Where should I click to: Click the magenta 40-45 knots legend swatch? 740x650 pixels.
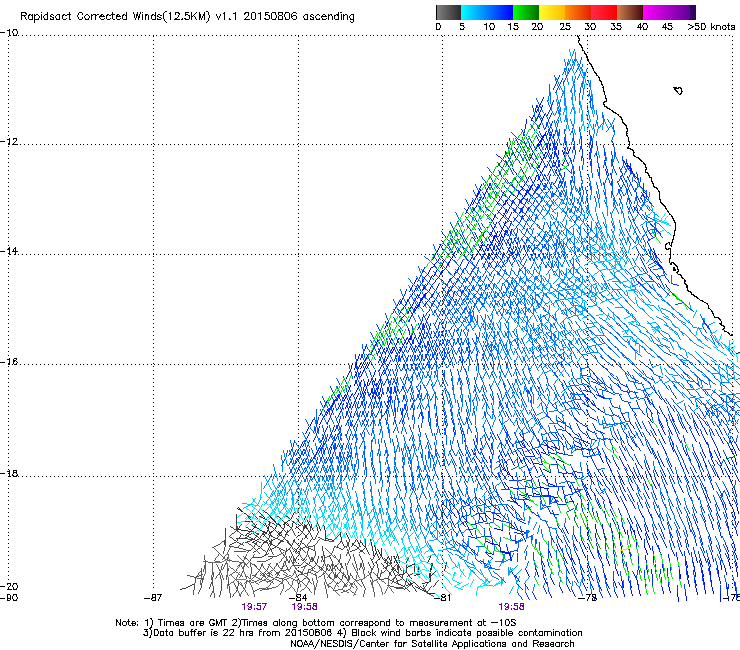click(656, 12)
